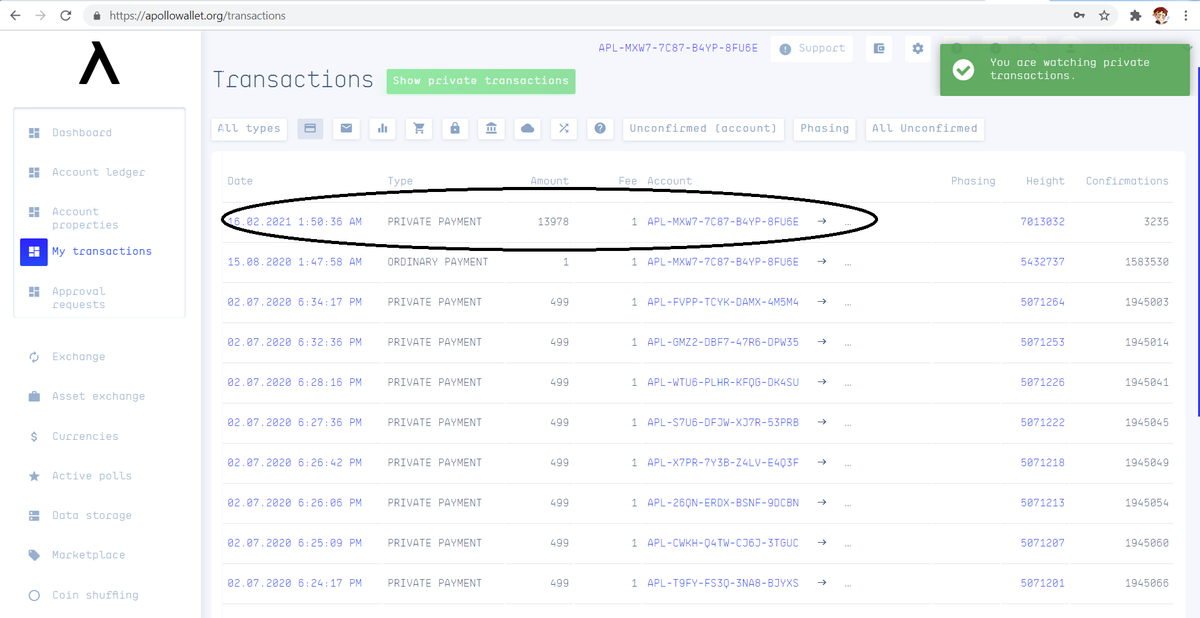Viewport: 1200px width, 618px height.
Task: Open account APL-X7PR-7Y3B-Z4LV-E4Q3F
Action: (723, 462)
